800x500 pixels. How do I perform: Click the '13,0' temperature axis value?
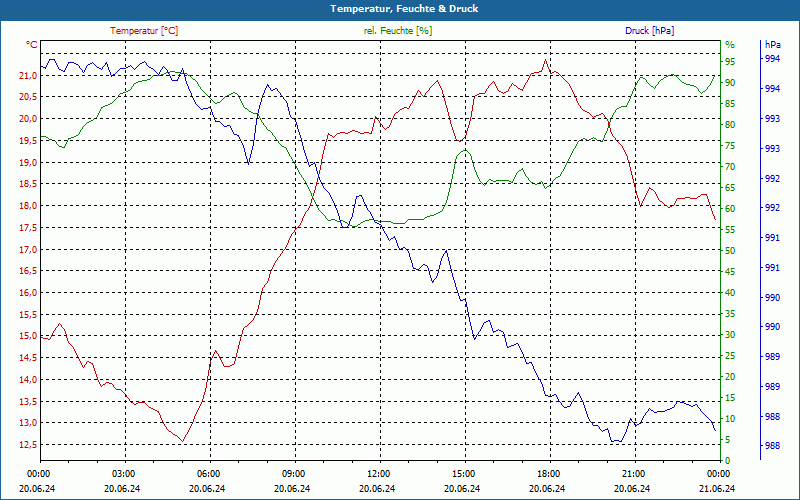click(x=28, y=423)
